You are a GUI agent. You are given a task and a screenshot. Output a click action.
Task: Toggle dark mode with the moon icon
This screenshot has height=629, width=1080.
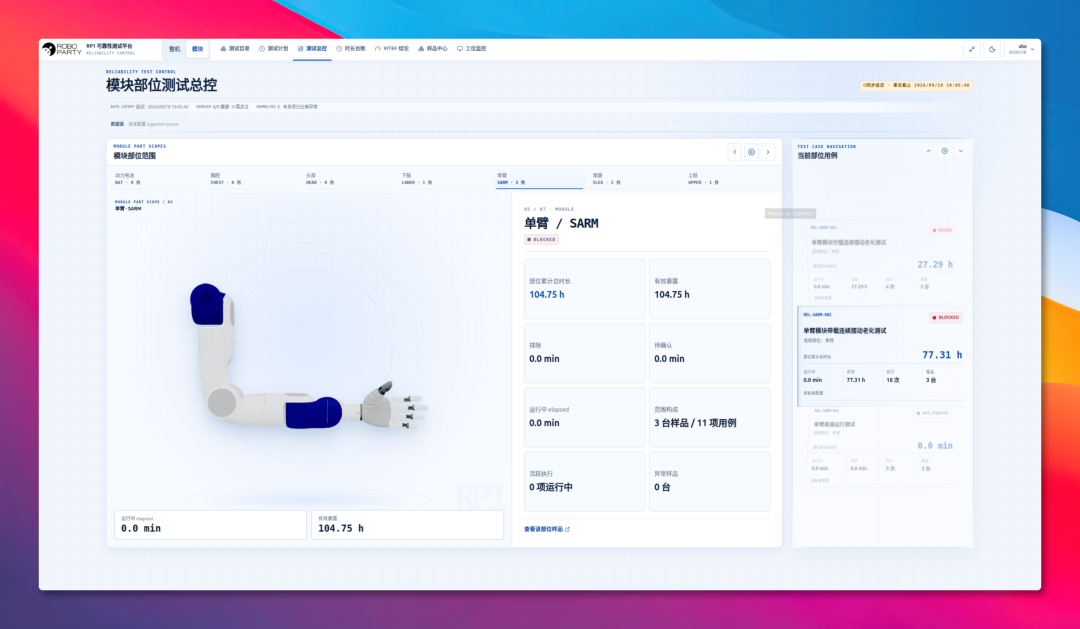(x=992, y=49)
